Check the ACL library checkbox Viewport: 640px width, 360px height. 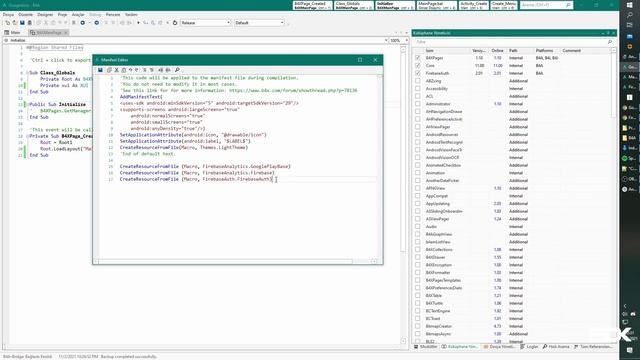pyautogui.click(x=418, y=96)
